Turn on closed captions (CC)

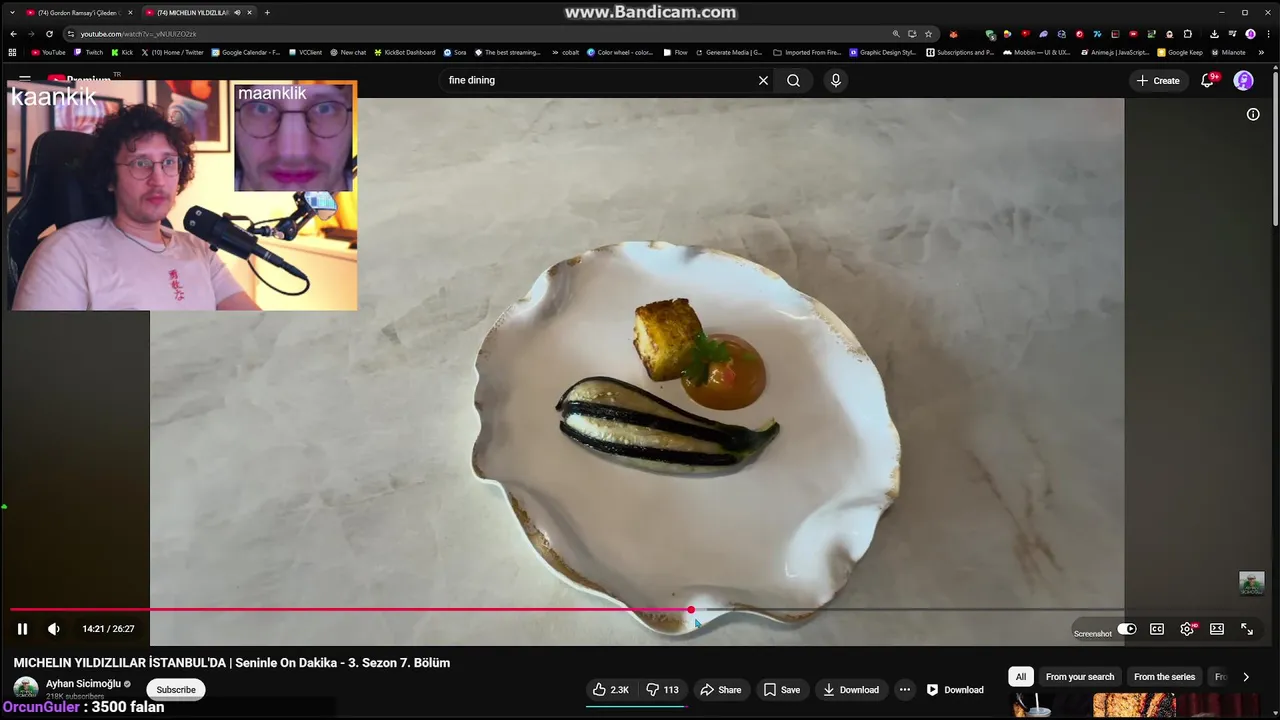(1157, 629)
